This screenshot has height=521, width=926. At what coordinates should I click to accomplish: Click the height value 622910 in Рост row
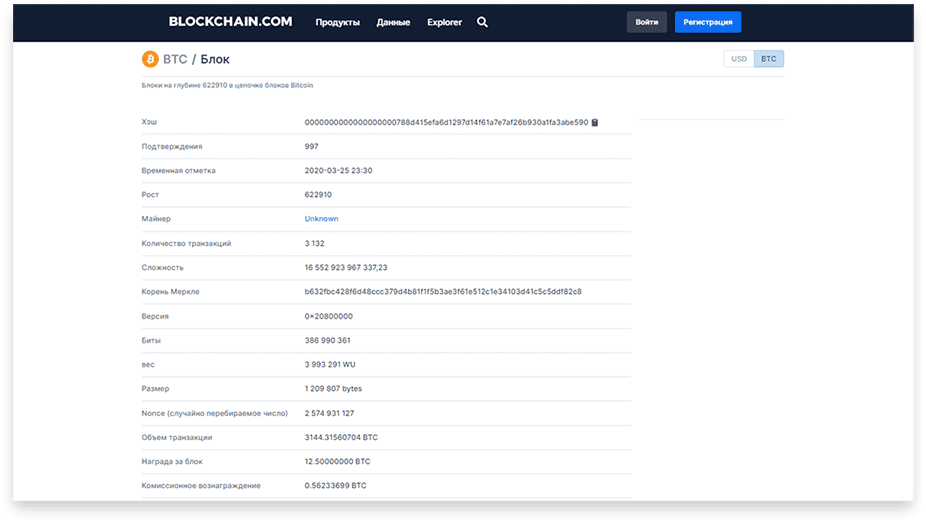318,194
